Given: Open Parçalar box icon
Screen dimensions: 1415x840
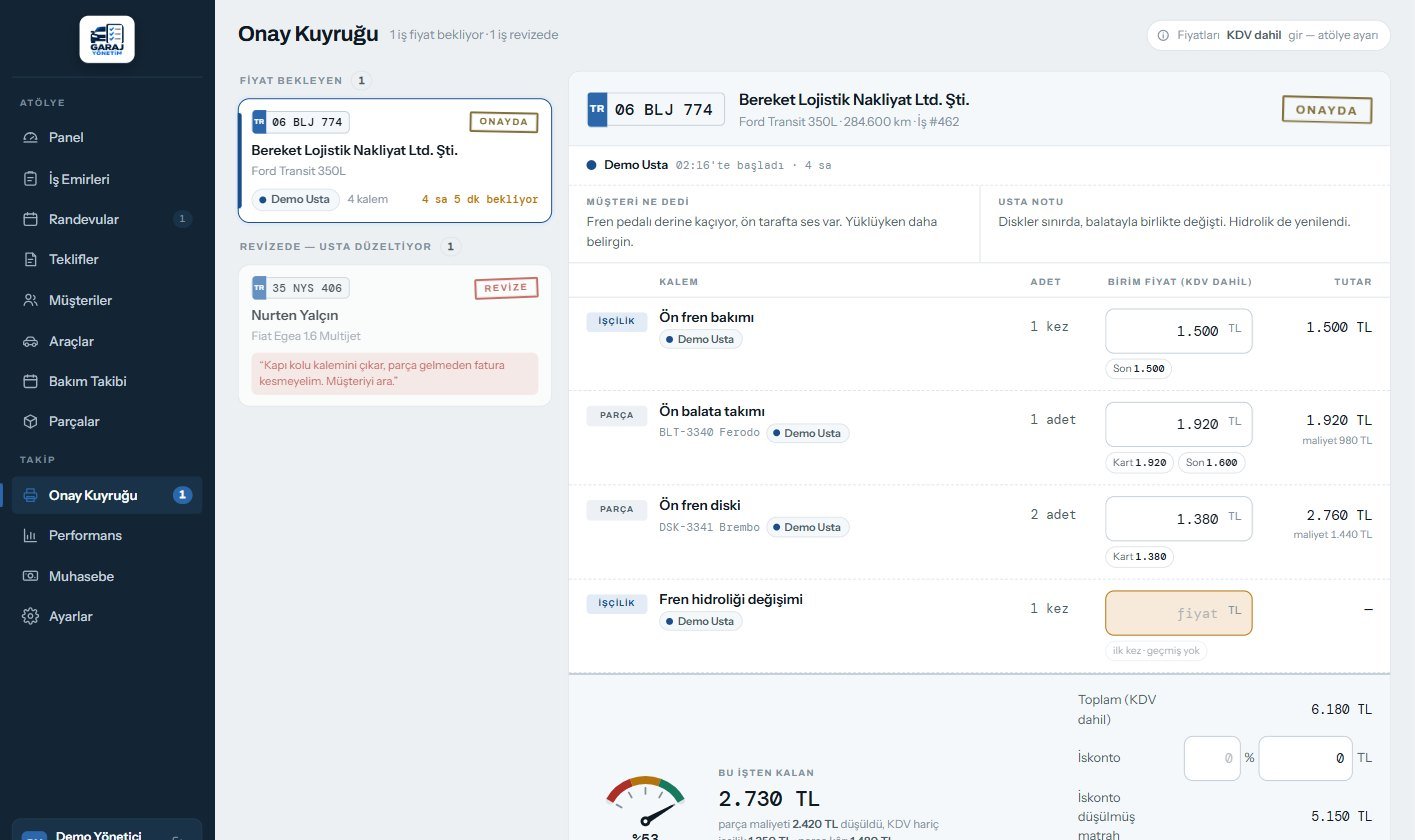Looking at the screenshot, I should coord(30,421).
